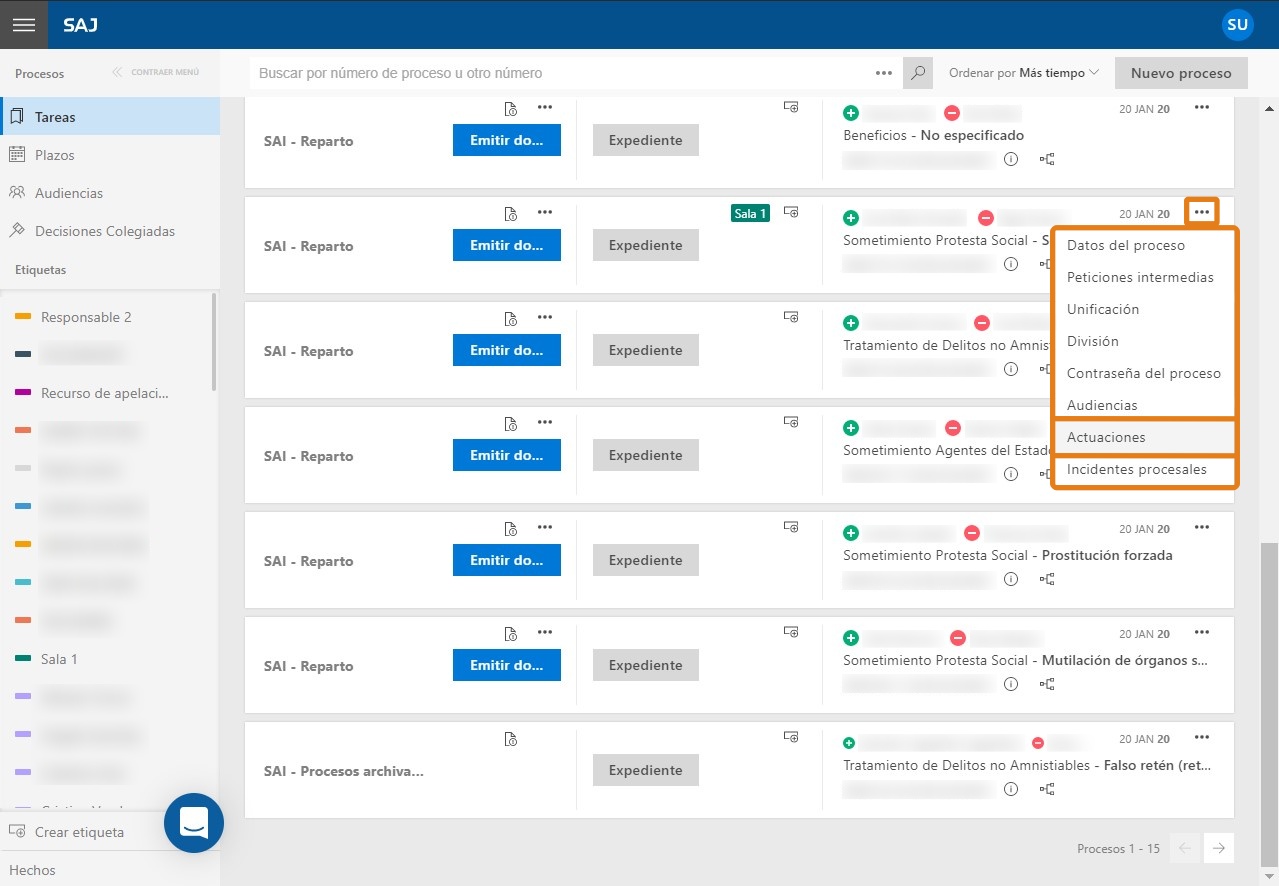Click info icon in Beneficios row
Screen dimensions: 1279x886
click(1011, 159)
